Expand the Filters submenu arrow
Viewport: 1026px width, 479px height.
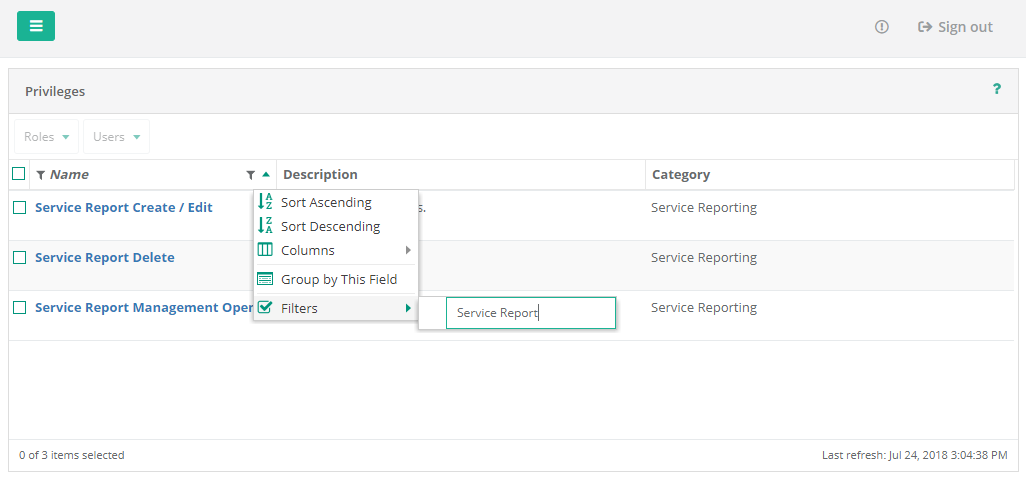point(408,308)
